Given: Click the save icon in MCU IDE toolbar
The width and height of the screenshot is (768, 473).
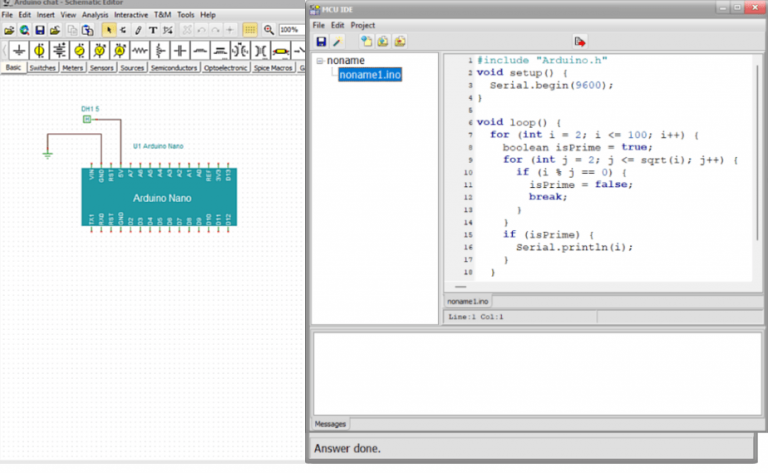Looking at the screenshot, I should click(x=320, y=41).
